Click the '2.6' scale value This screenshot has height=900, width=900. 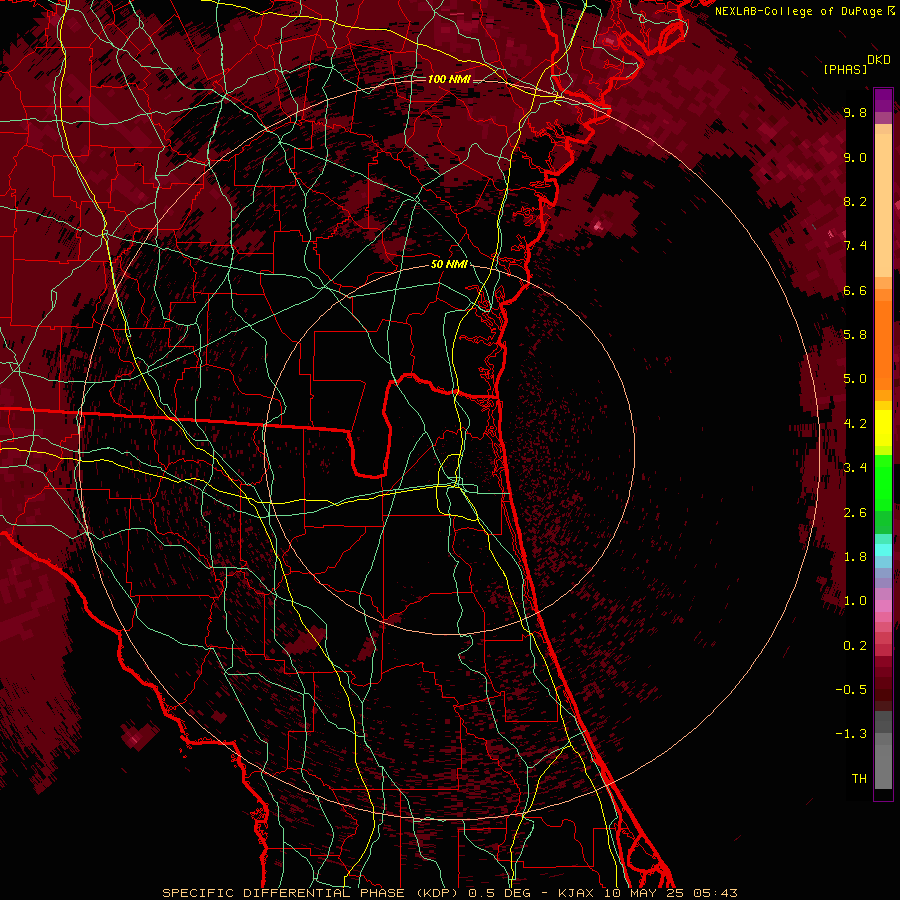click(855, 513)
